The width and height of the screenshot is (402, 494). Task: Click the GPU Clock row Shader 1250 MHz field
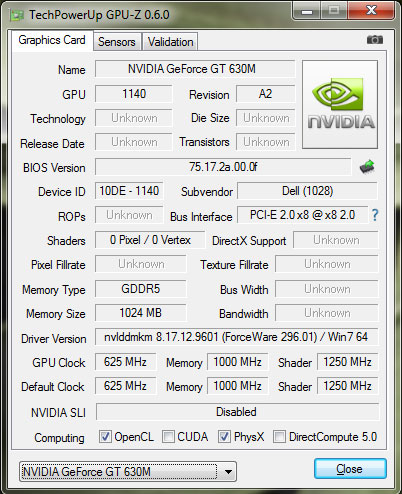point(347,362)
